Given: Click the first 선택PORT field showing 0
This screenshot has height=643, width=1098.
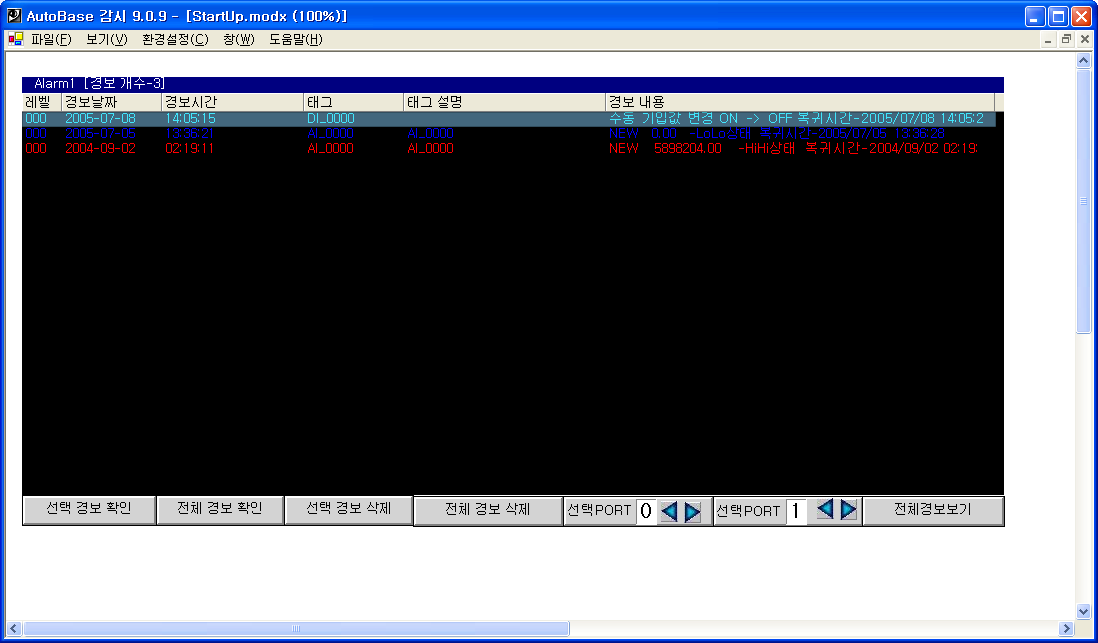Looking at the screenshot, I should click(646, 511).
